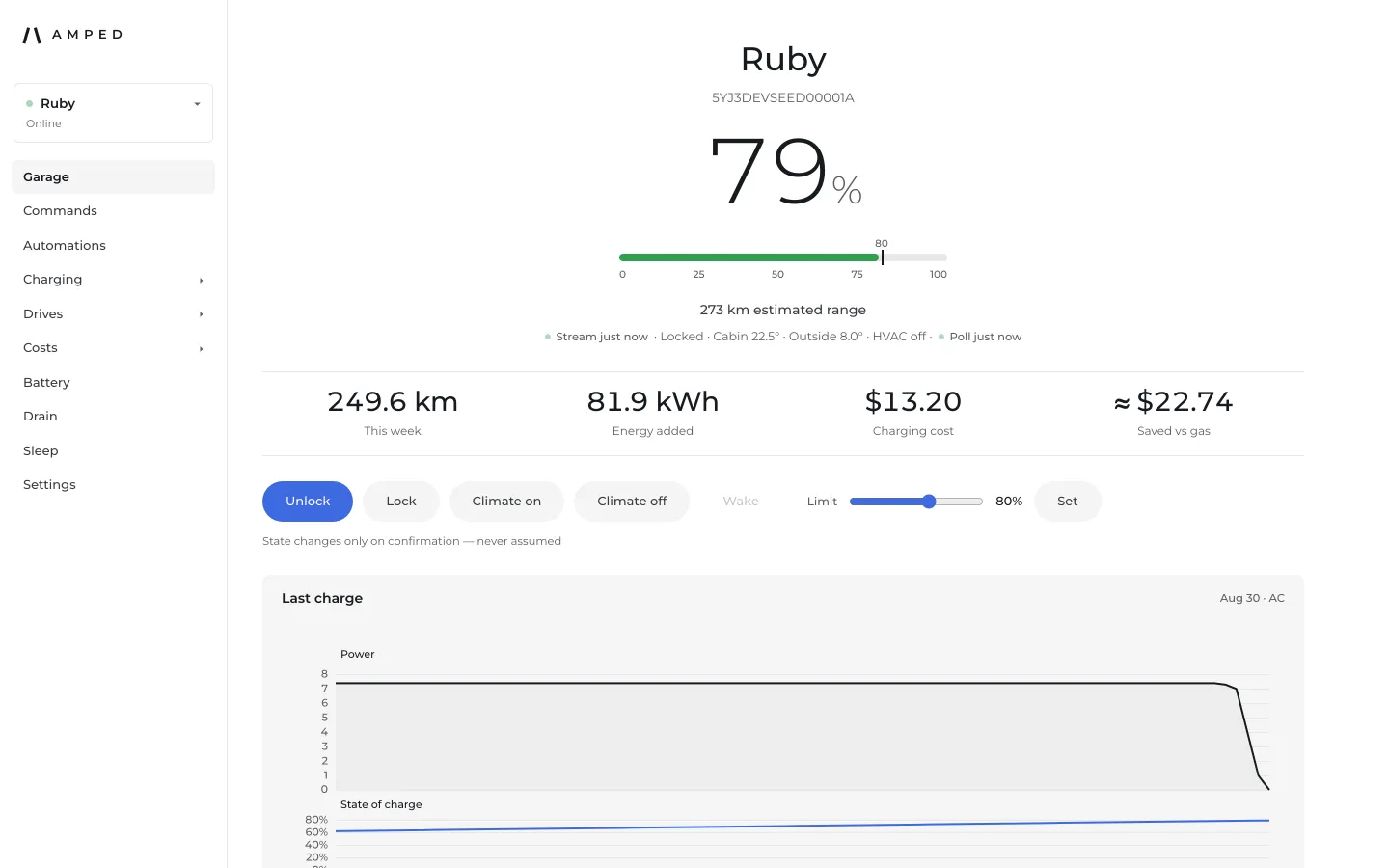This screenshot has width=1389, height=868.
Task: Click the green Stream status dot
Action: tap(548, 337)
